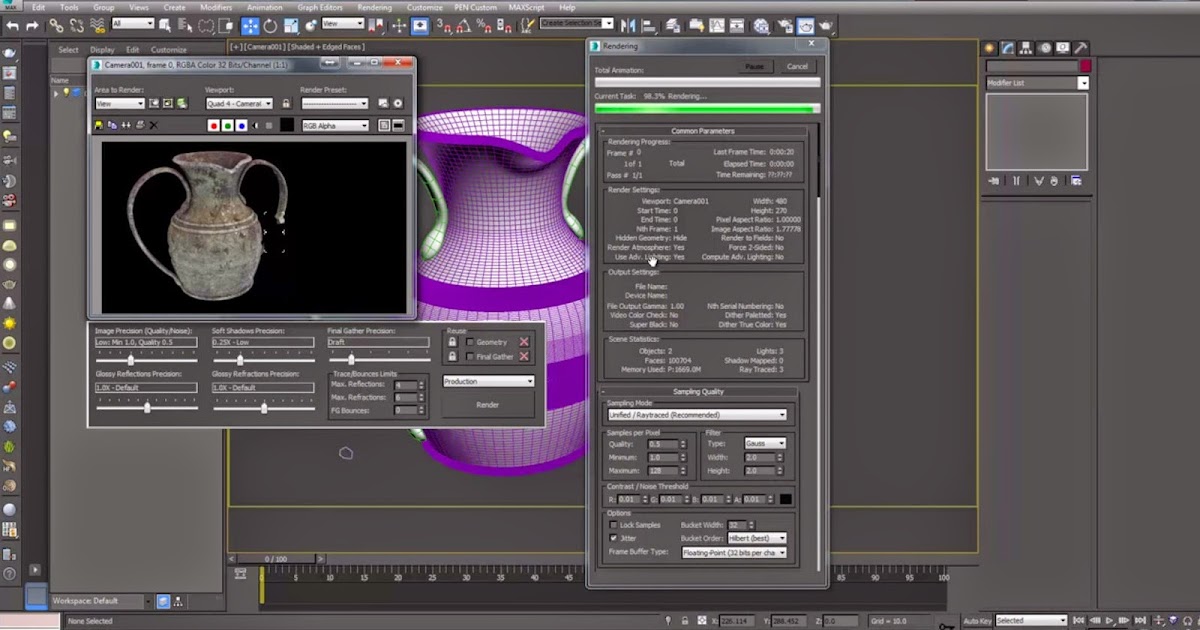1200x630 pixels.
Task: Disable the Jitter checkbox under Options
Action: coord(613,538)
